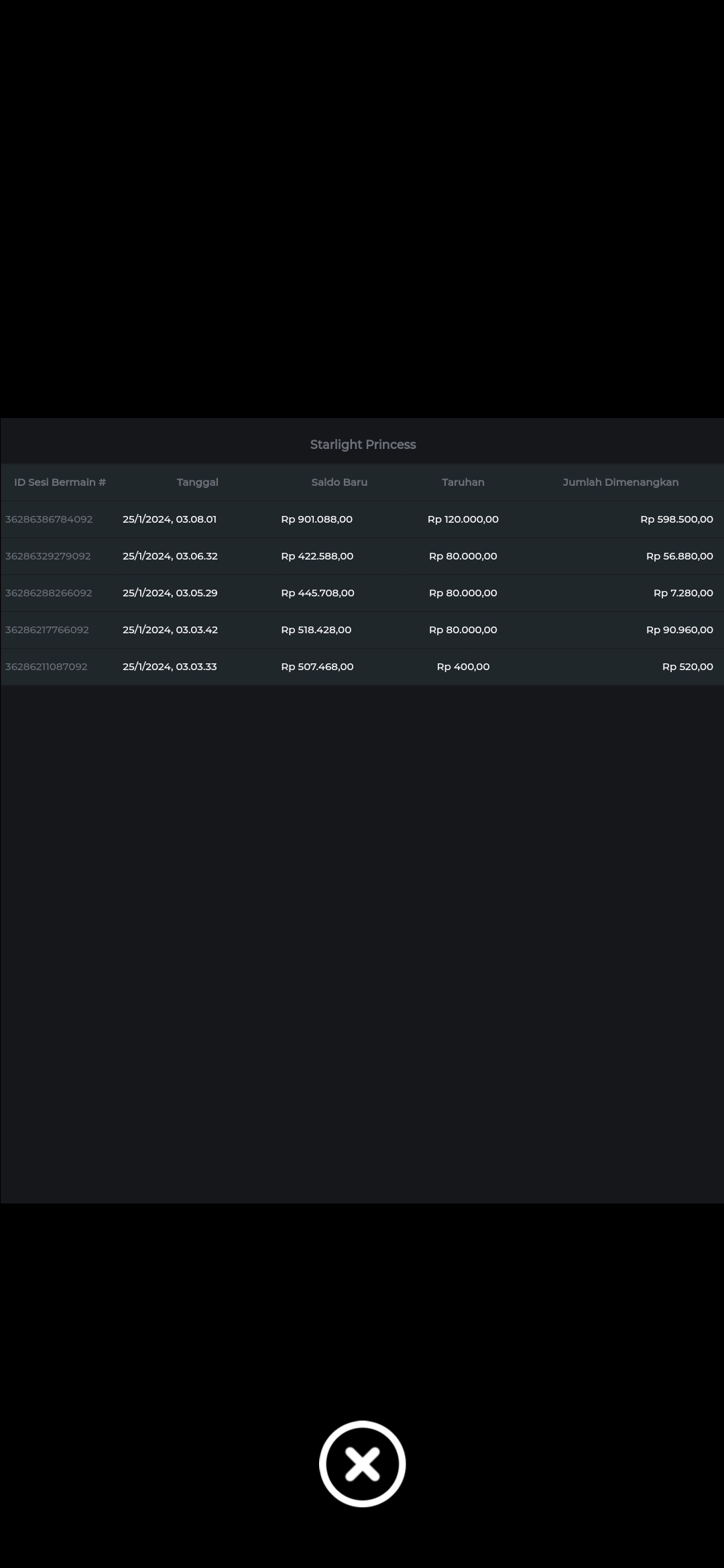
Task: Select the Rp 901.088,00 balance cell
Action: click(x=316, y=519)
